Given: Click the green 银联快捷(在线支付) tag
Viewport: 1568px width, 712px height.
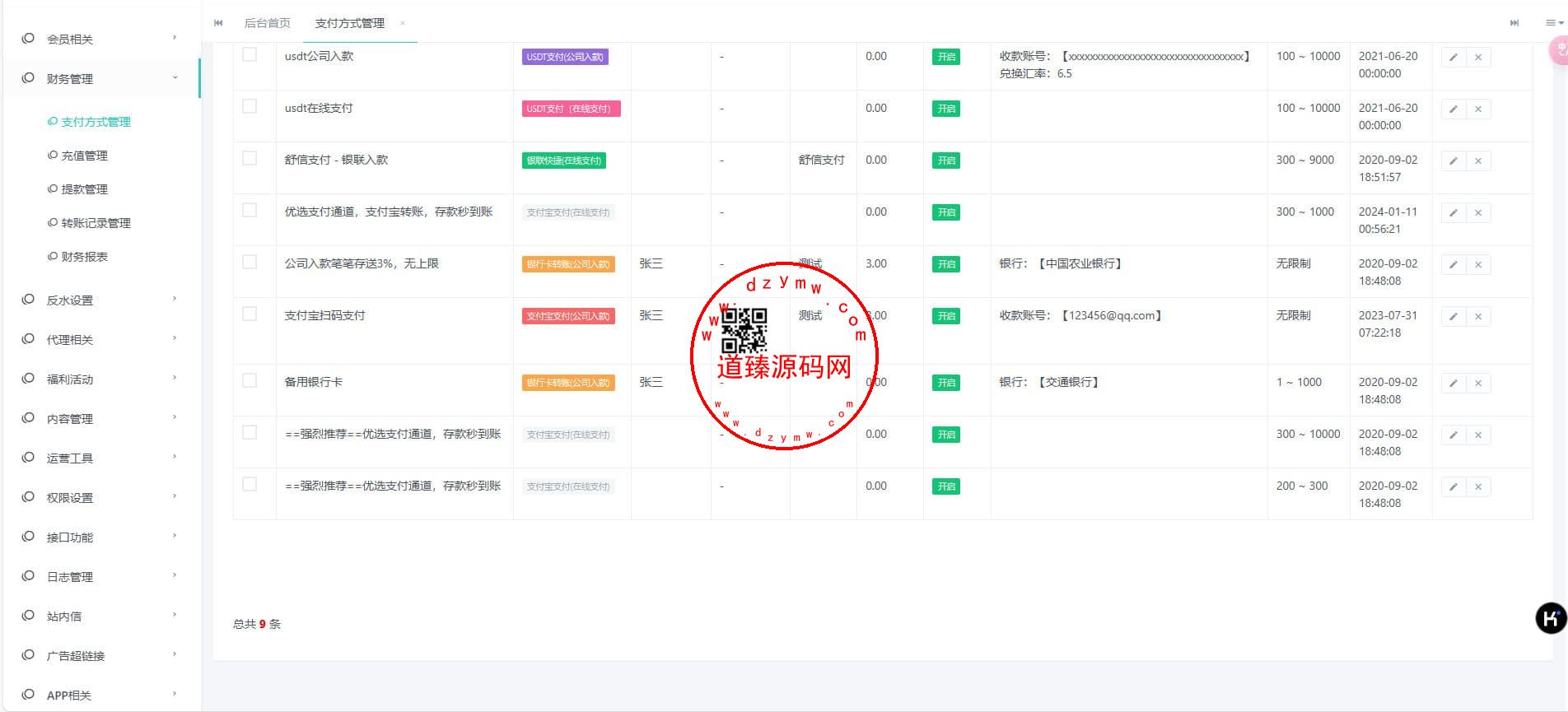Looking at the screenshot, I should pos(564,161).
